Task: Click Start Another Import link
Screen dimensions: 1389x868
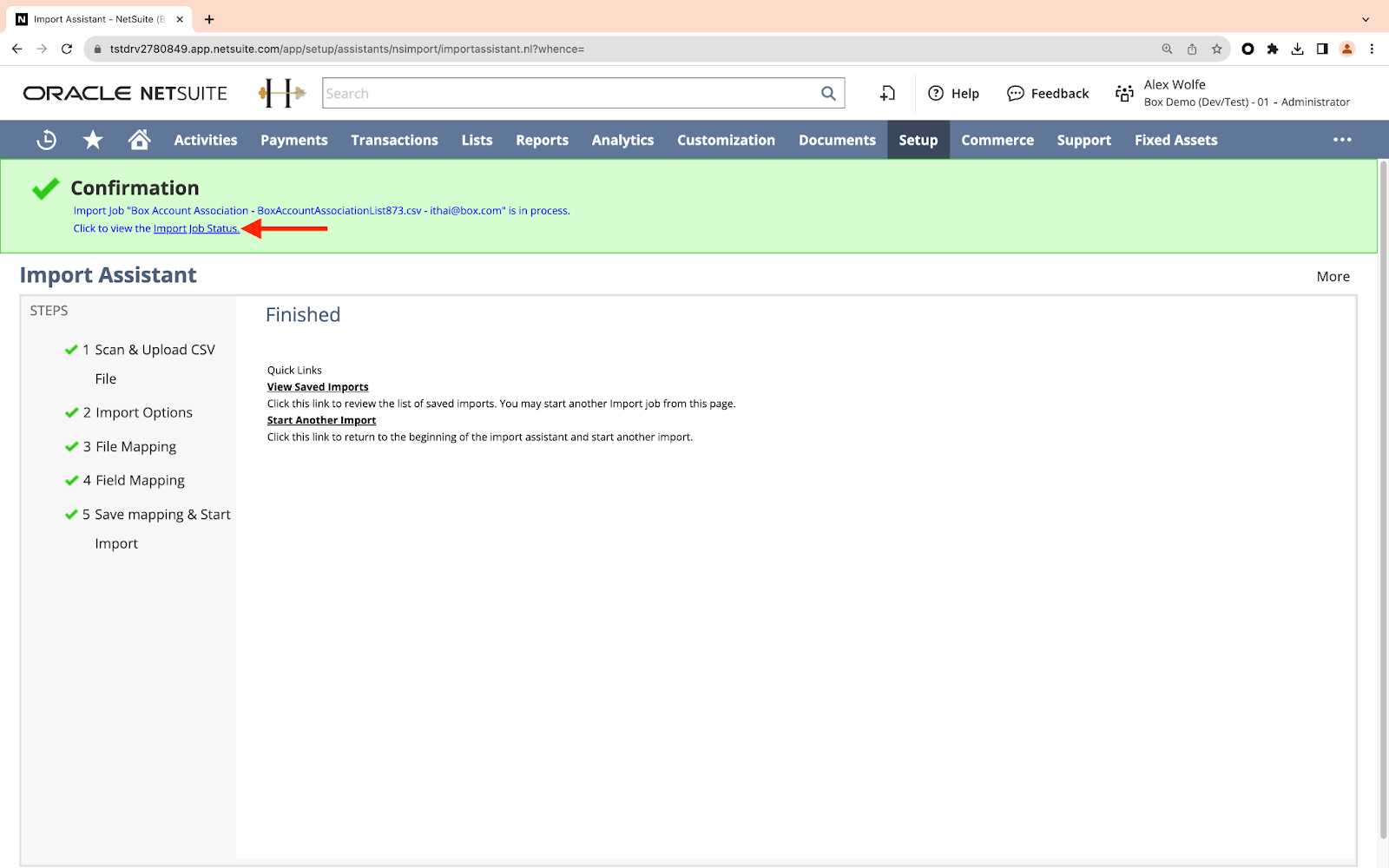Action: tap(321, 420)
